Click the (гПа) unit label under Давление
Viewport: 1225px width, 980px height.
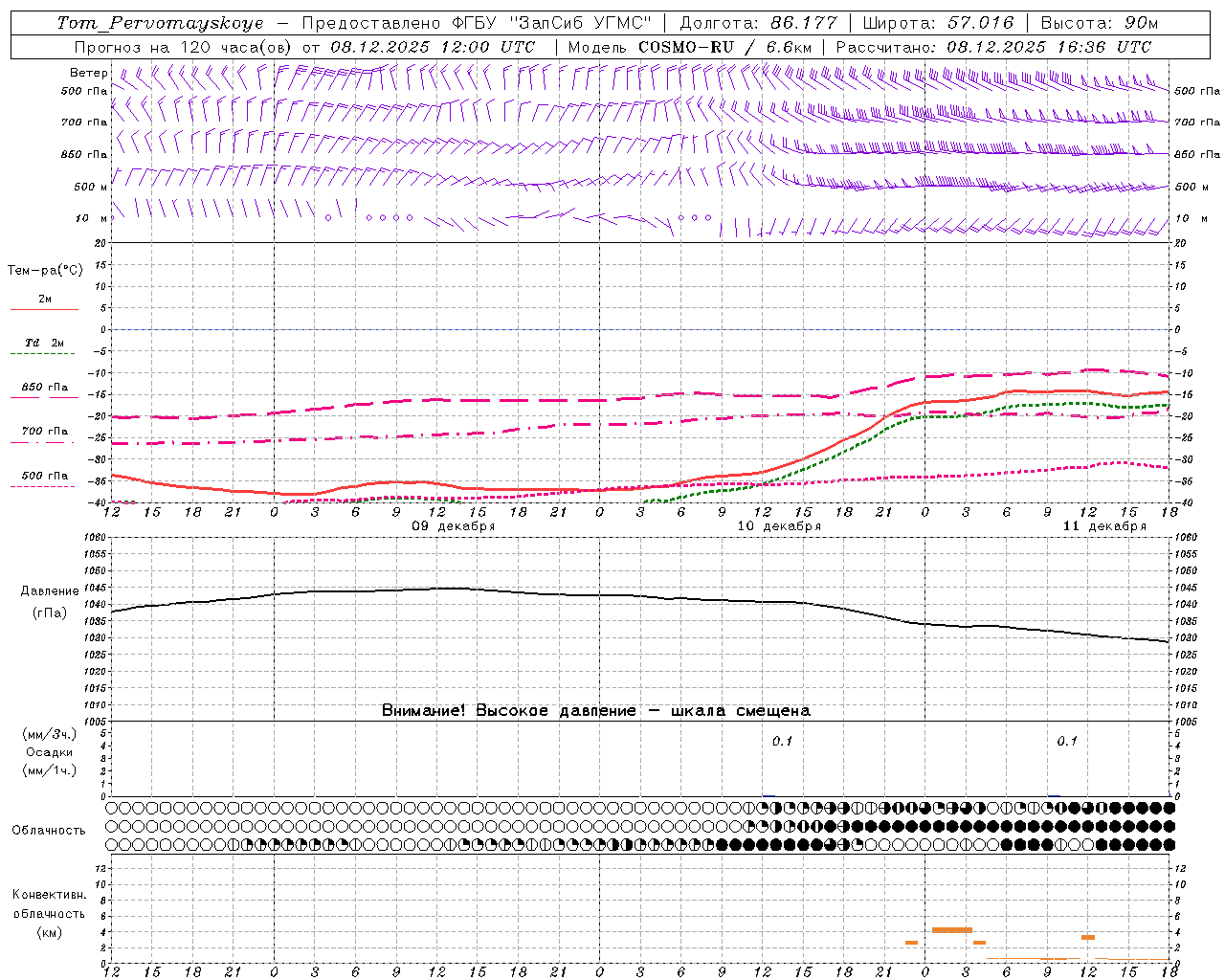click(x=50, y=613)
